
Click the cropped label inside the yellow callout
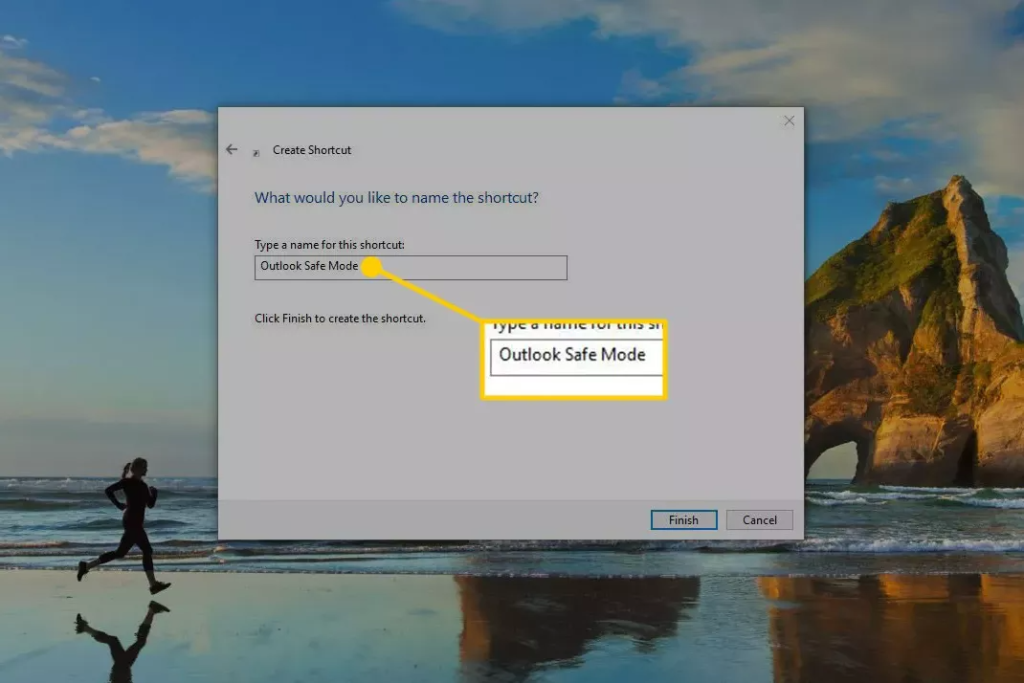click(x=575, y=327)
